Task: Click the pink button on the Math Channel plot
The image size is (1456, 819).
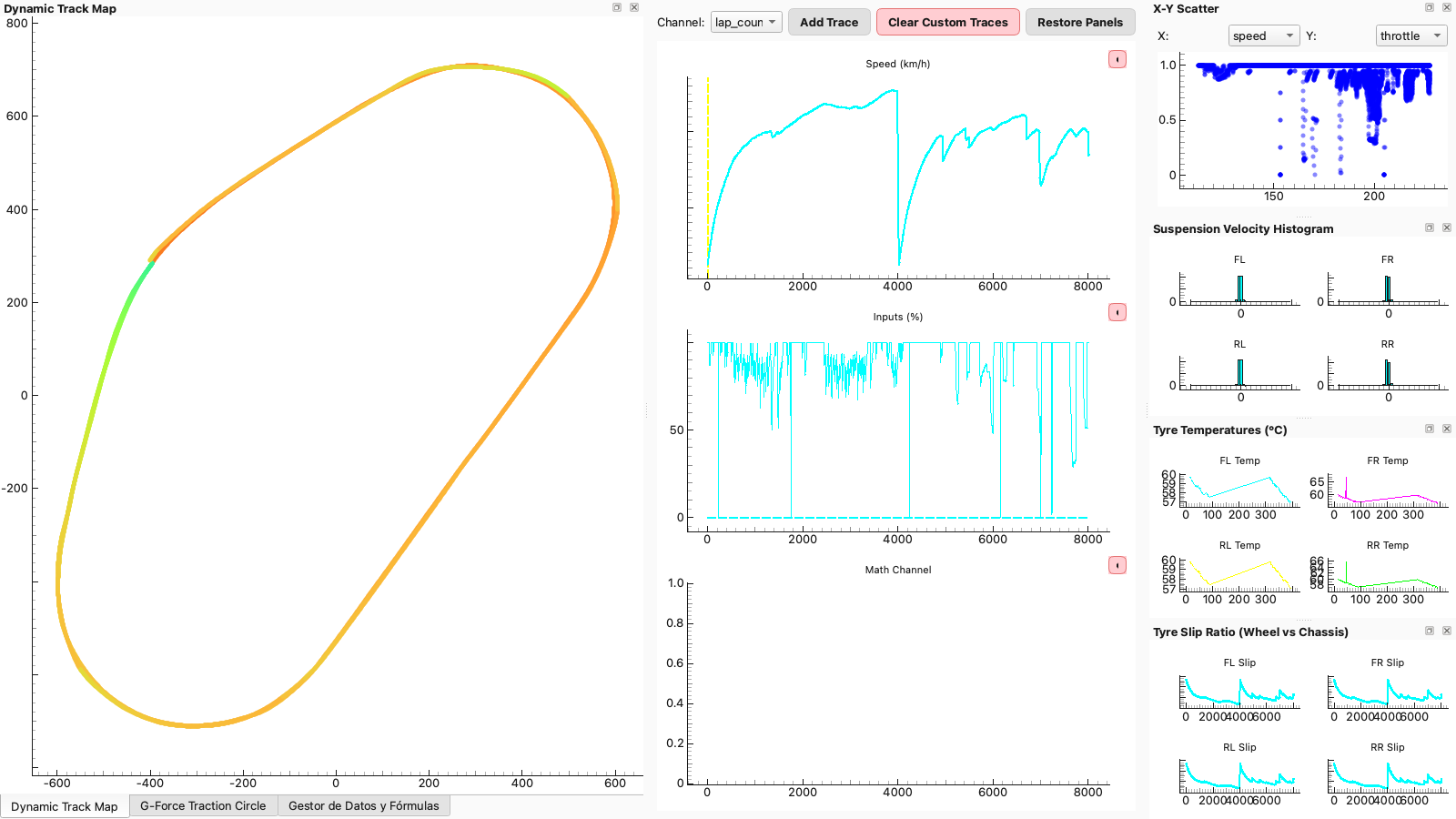Action: (x=1117, y=565)
